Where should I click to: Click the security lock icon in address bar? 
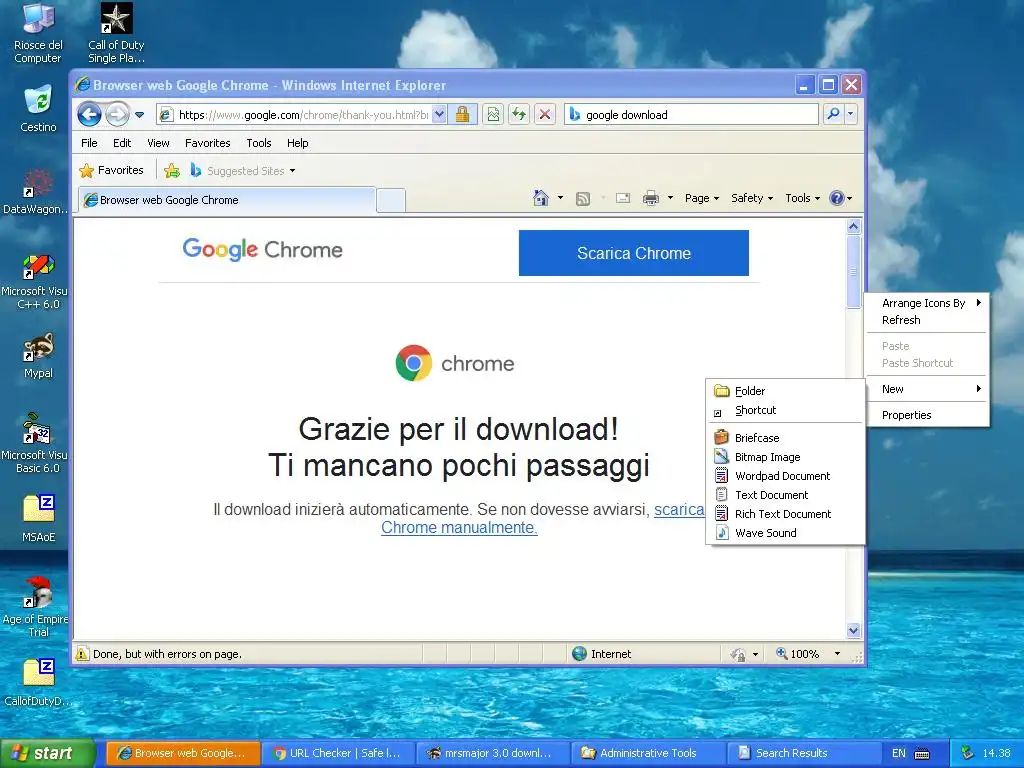coord(462,115)
